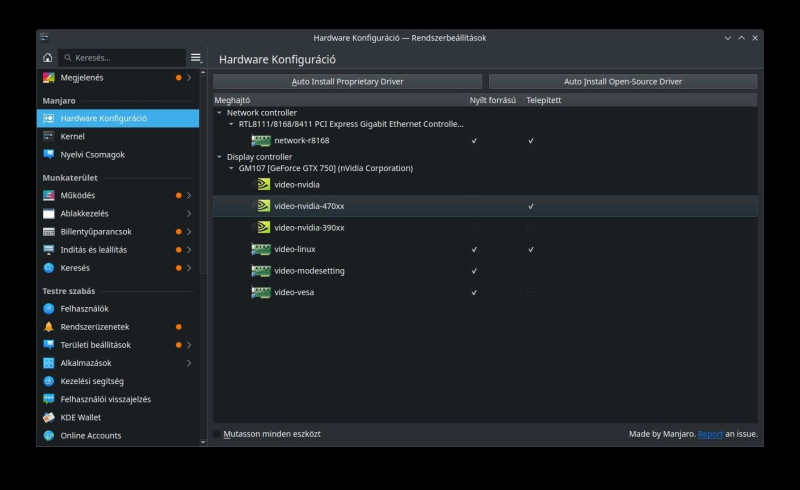Viewport: 800px width, 490px height.
Task: Expand the Ablakkezelés chevron arrow
Action: (189, 213)
